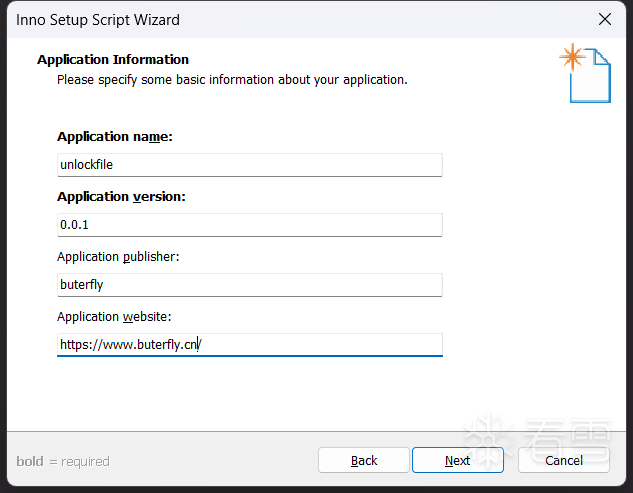Go to the previous page with Back
The width and height of the screenshot is (633, 493).
(x=364, y=460)
